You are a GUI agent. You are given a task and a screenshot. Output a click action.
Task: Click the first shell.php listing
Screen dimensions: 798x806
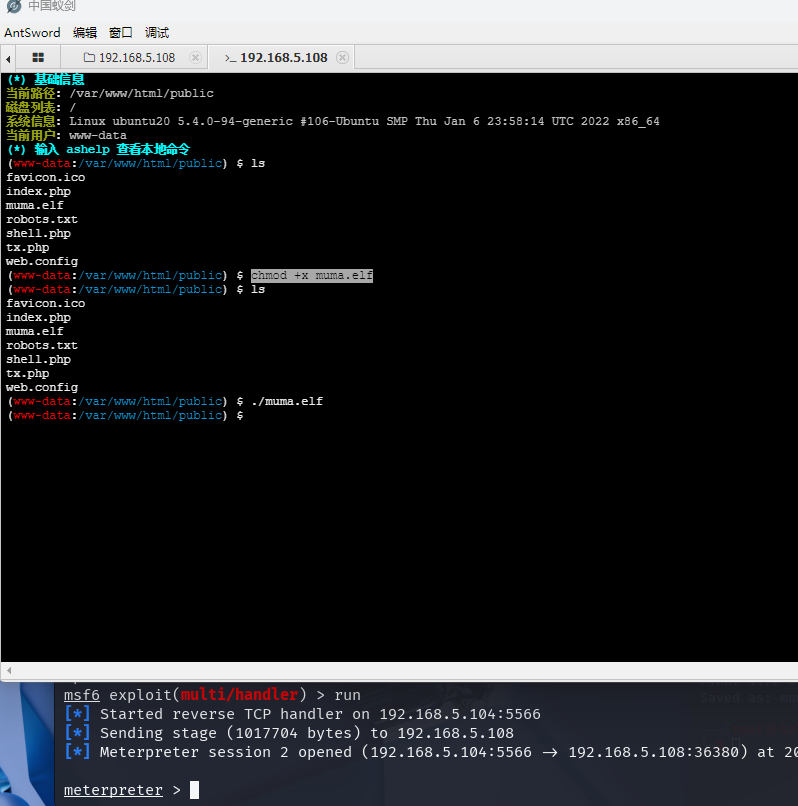tap(39, 233)
